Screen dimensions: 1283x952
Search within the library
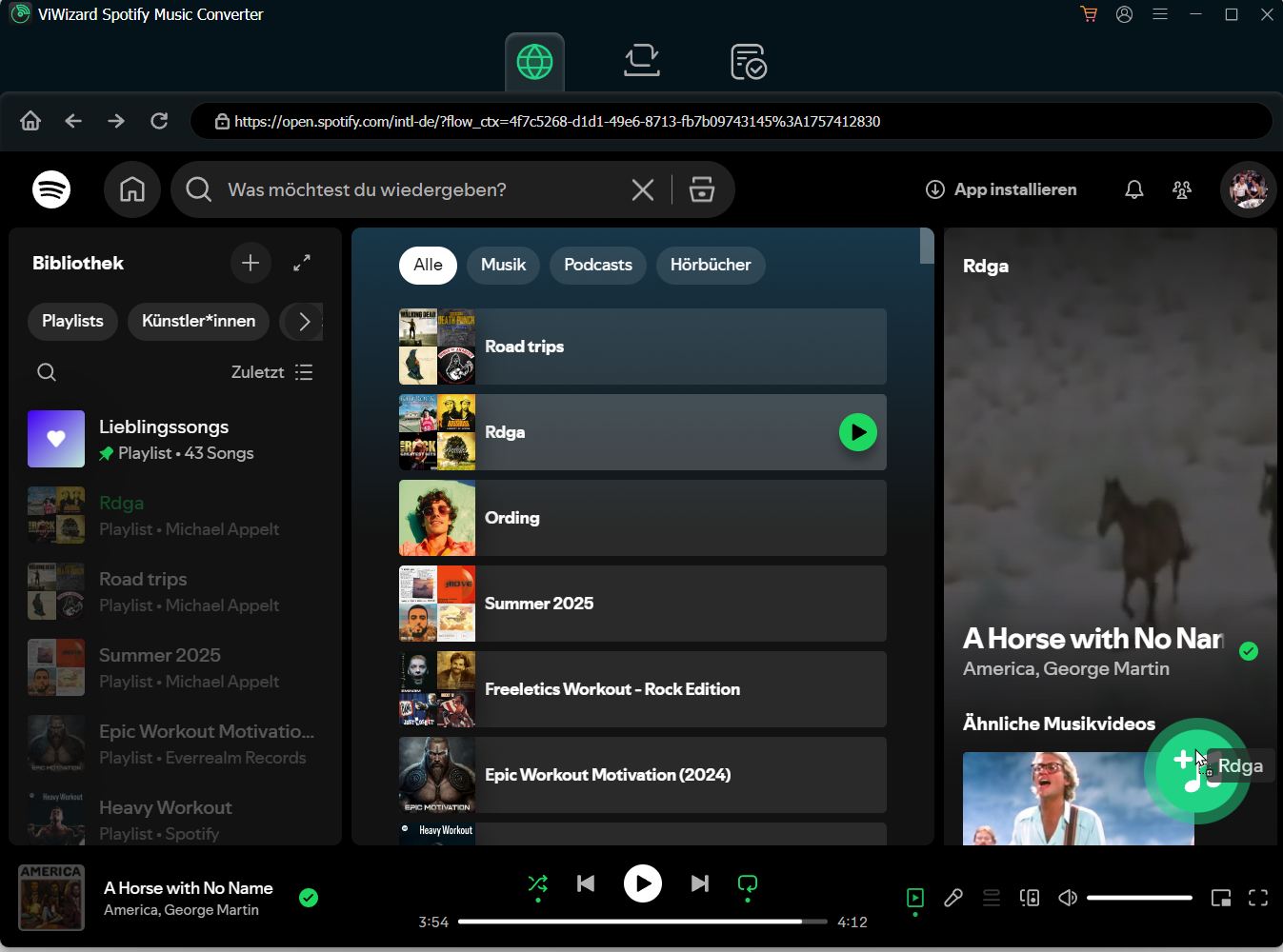pyautogui.click(x=47, y=372)
